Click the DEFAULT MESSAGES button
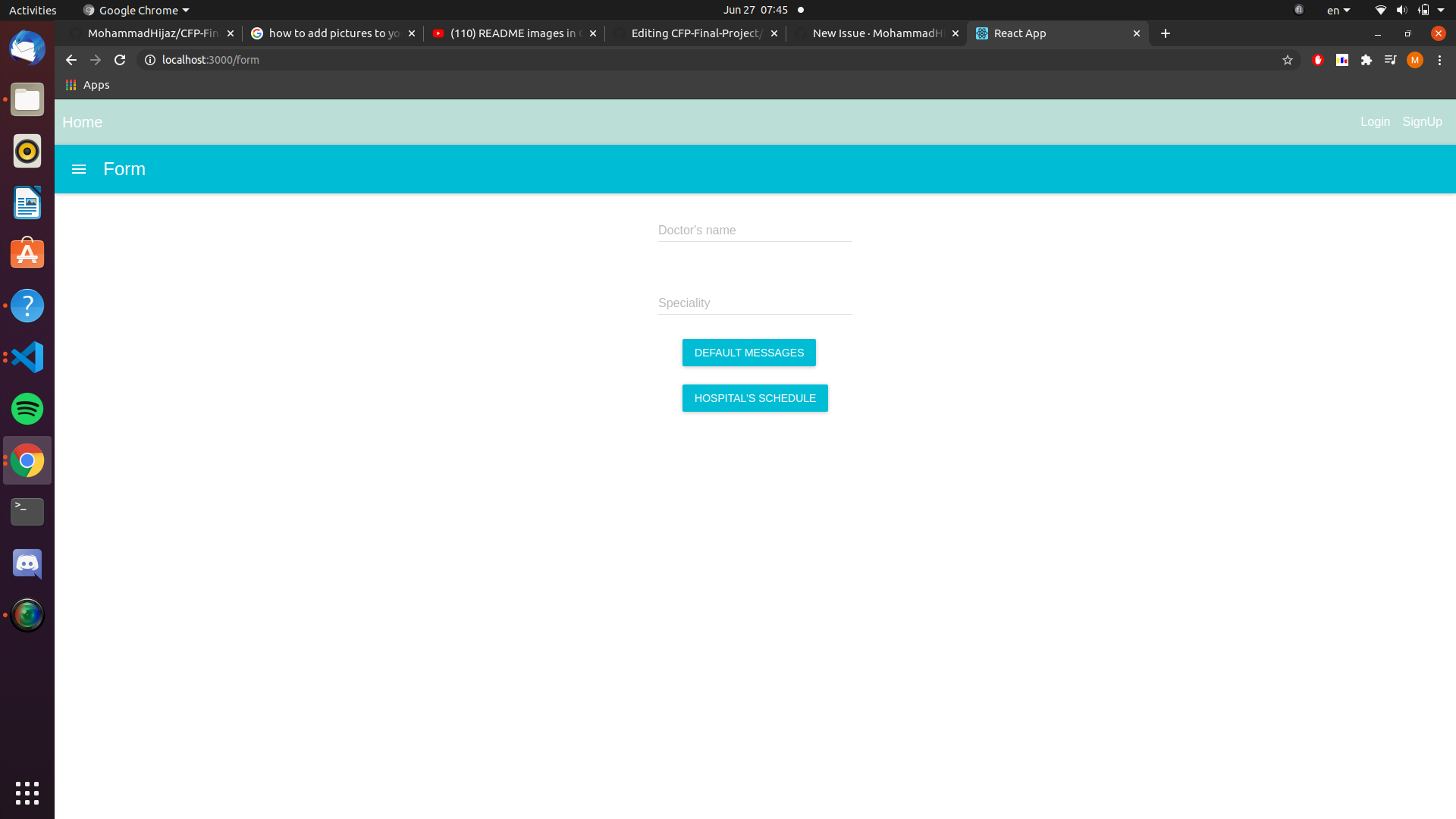This screenshot has height=819, width=1456. click(748, 352)
